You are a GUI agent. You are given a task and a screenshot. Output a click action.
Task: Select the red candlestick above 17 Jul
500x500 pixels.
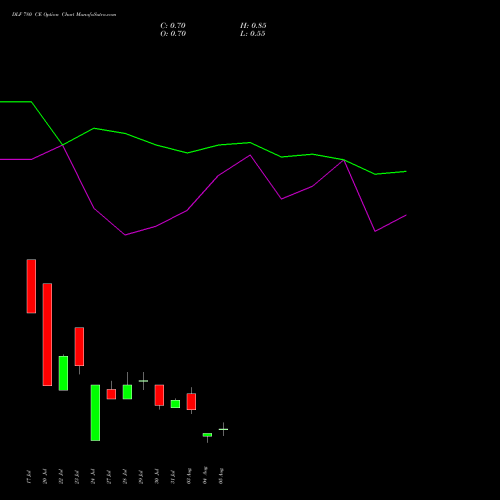(31, 286)
